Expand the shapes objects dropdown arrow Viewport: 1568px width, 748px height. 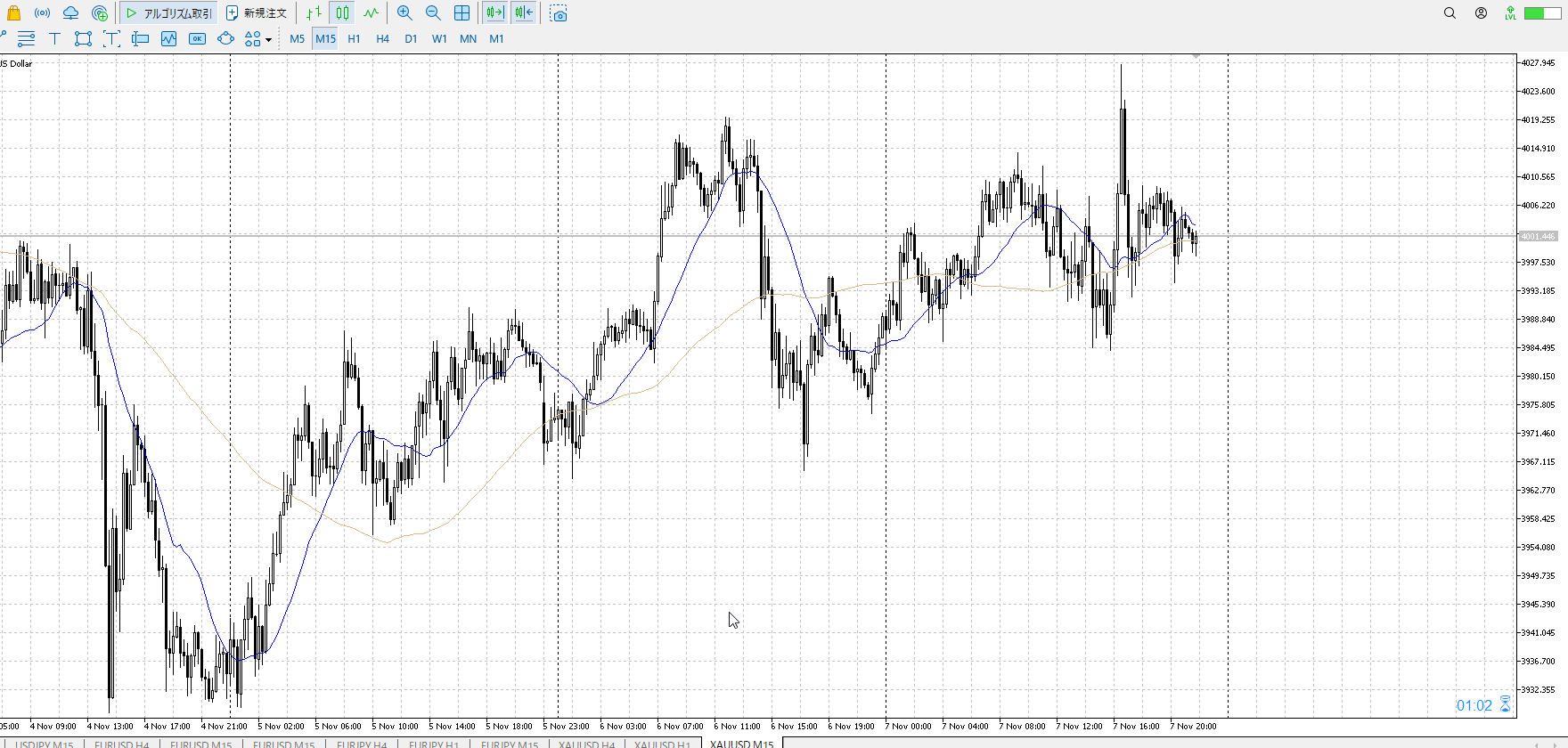pyautogui.click(x=268, y=39)
